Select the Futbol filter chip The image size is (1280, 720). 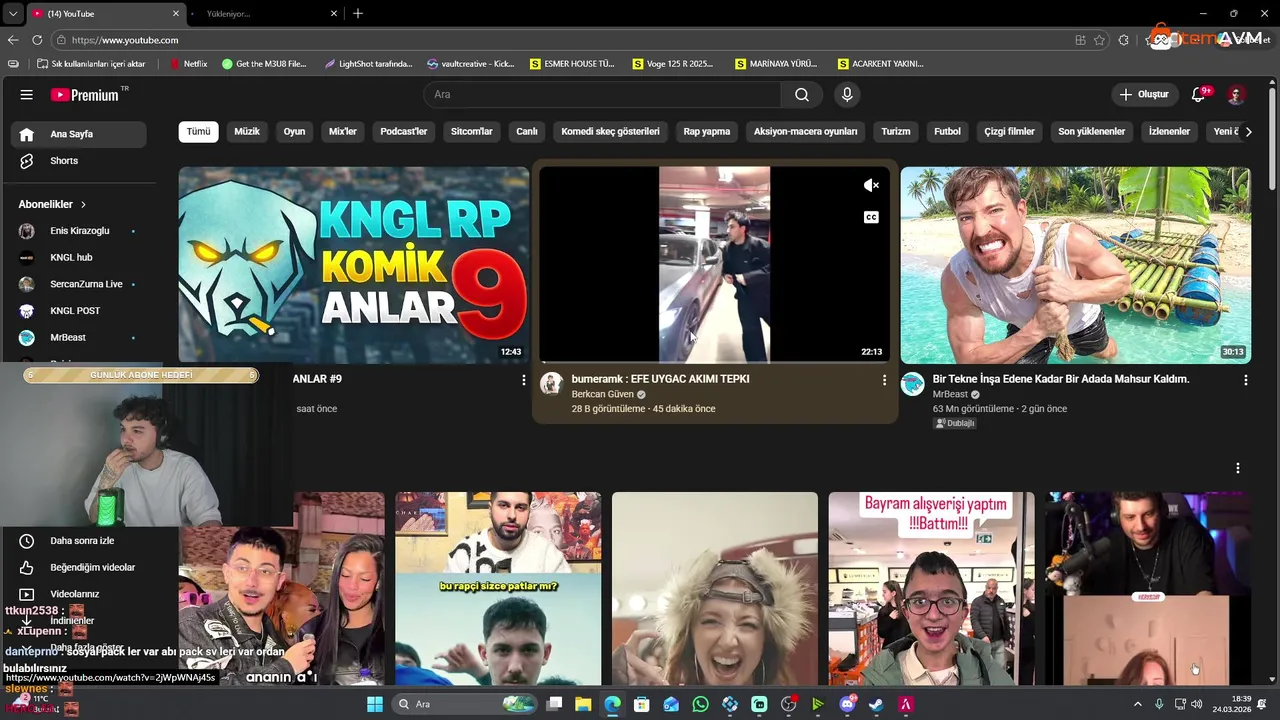point(947,132)
